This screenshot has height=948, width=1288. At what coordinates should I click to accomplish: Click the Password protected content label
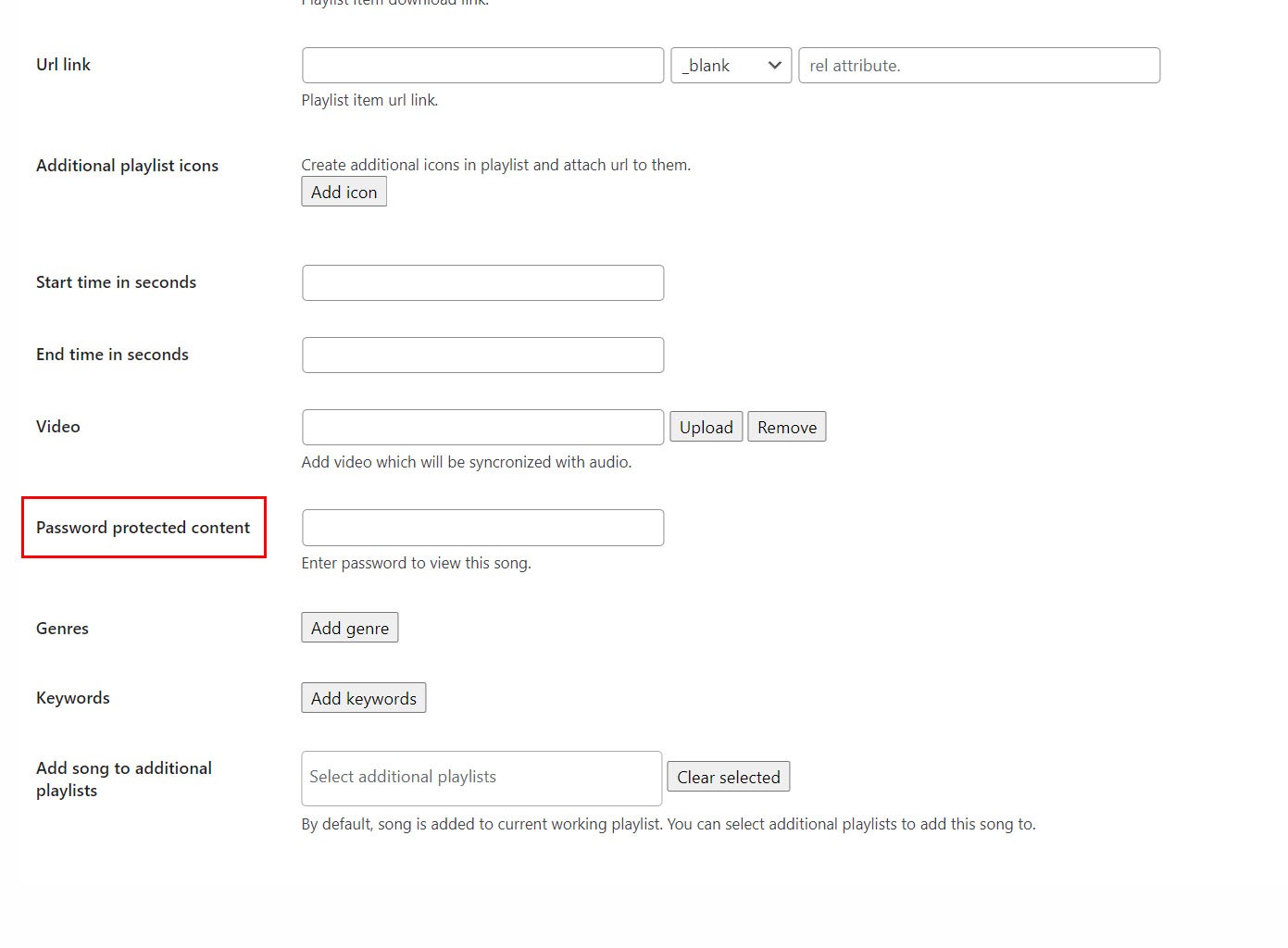pos(144,528)
